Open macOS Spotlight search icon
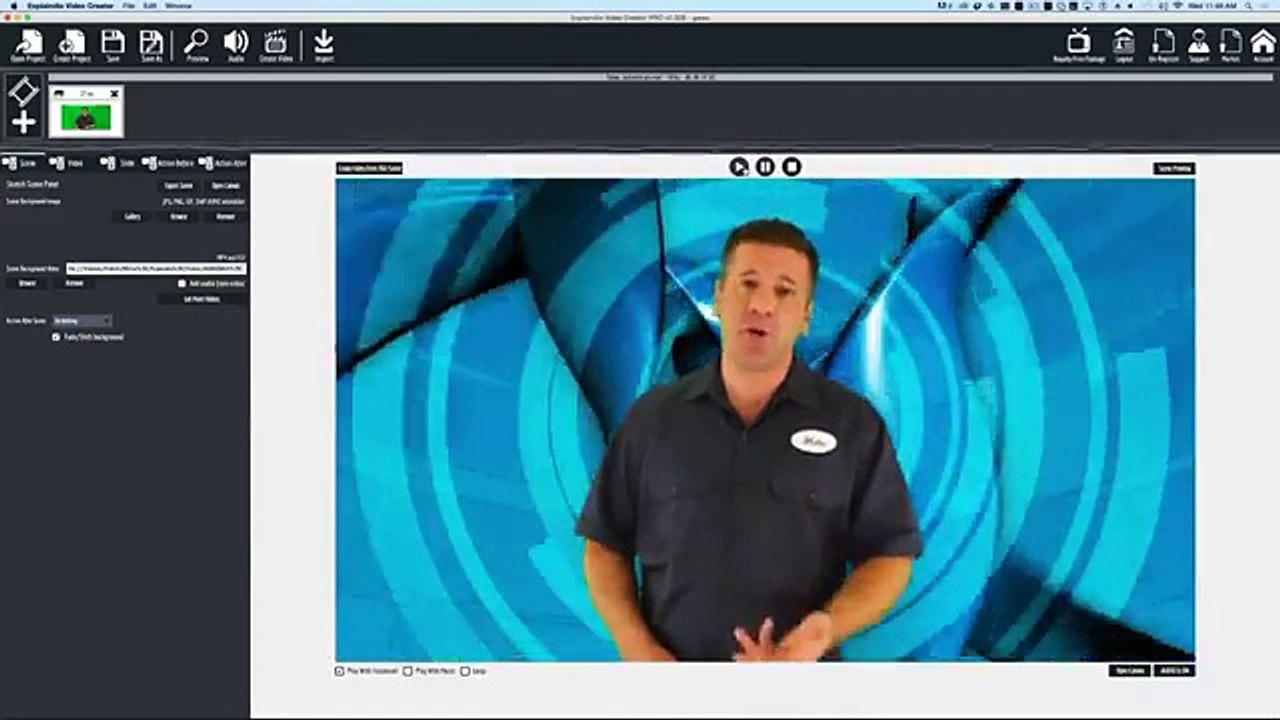Screen dimensions: 1280x720 1250,5
